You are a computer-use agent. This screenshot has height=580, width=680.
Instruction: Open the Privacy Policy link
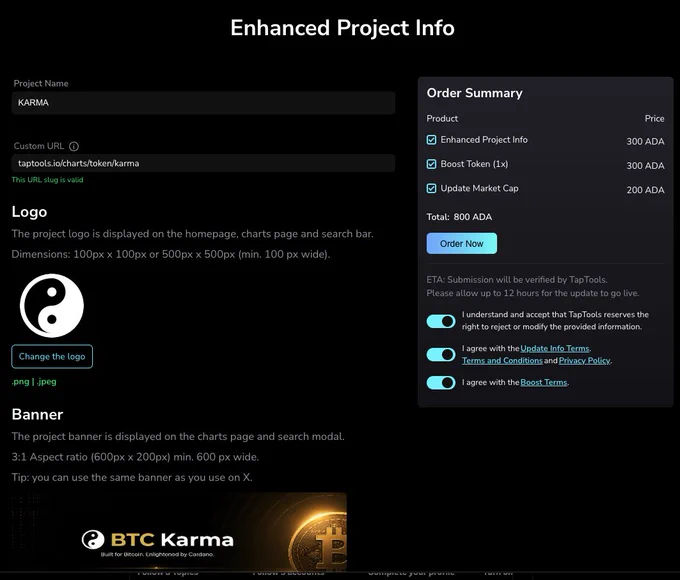pos(584,360)
